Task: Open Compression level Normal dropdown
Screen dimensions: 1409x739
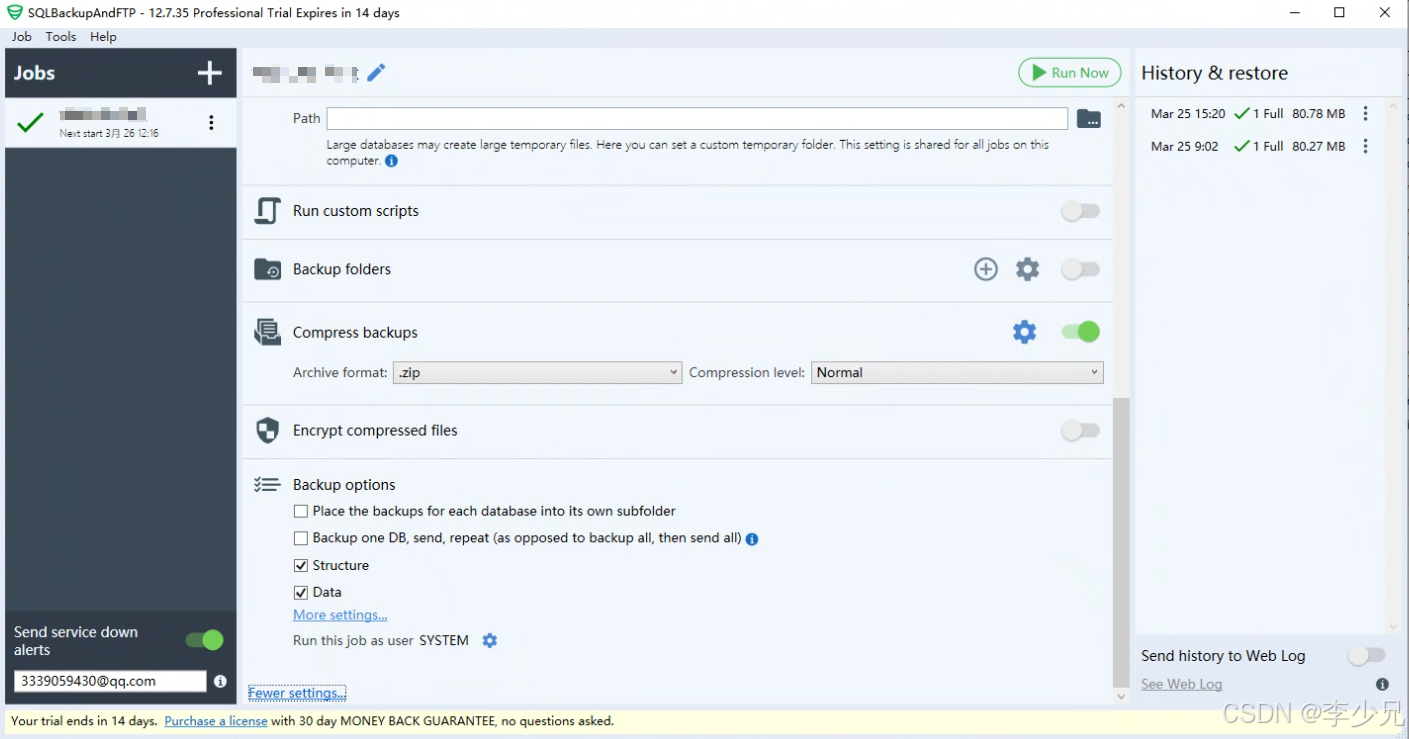Action: tap(957, 373)
